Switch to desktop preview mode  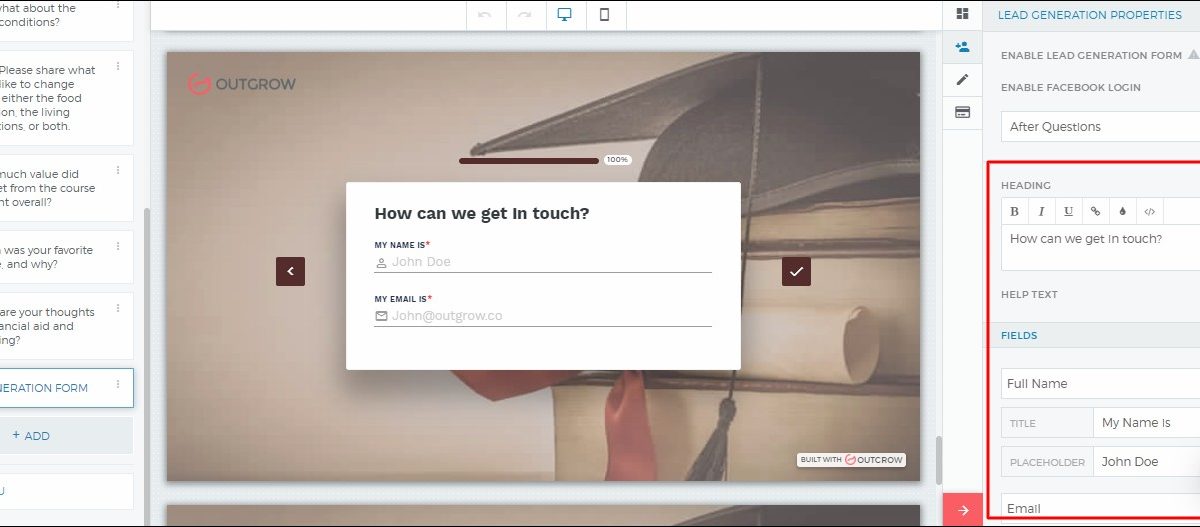tap(564, 15)
